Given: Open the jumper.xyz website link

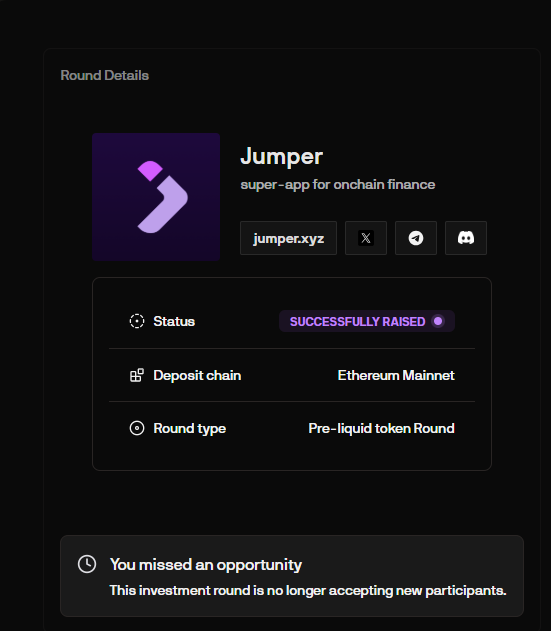Looking at the screenshot, I should (x=288, y=238).
